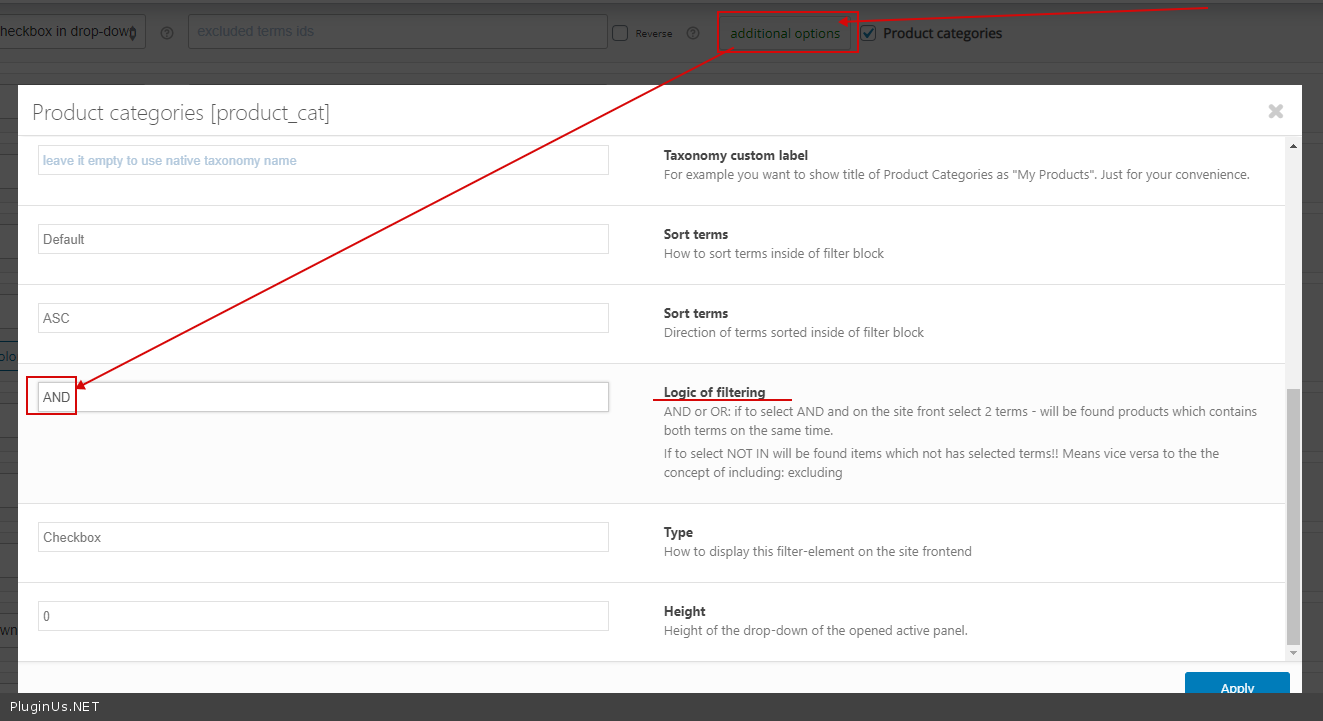Expand the Logic of filtering AND dropdown
1323x721 pixels.
pos(323,397)
